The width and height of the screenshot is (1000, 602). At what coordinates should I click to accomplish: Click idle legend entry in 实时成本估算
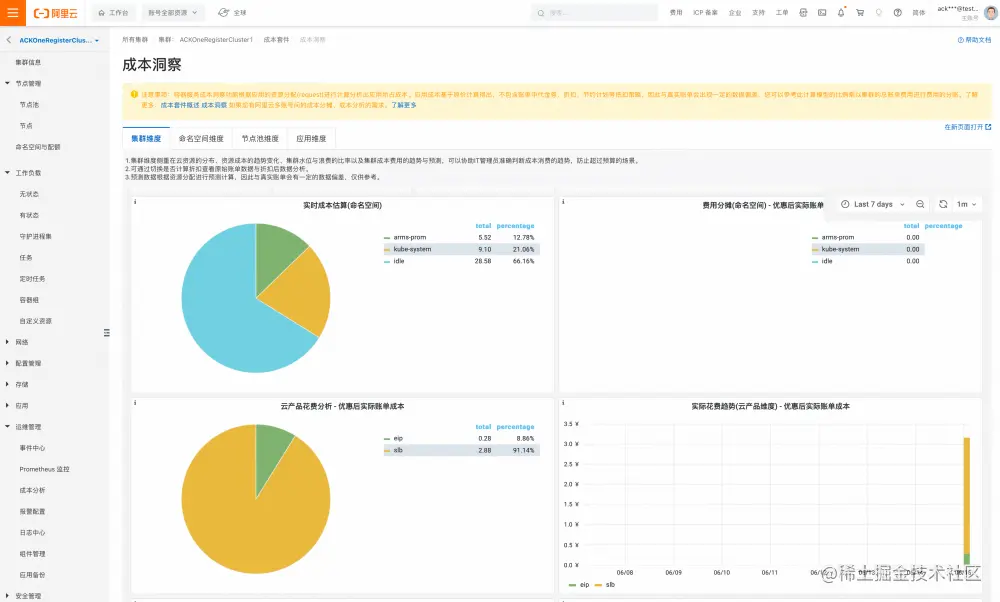click(x=399, y=261)
